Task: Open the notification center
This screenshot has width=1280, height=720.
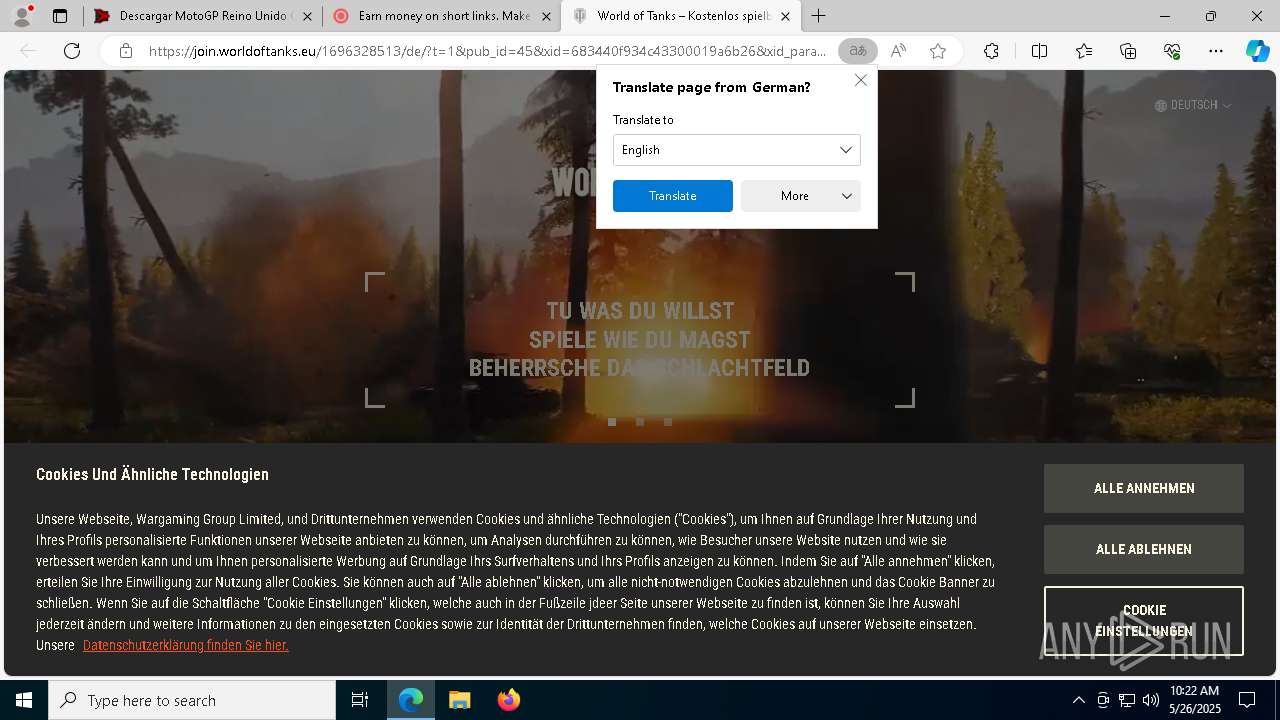Action: tap(1247, 700)
